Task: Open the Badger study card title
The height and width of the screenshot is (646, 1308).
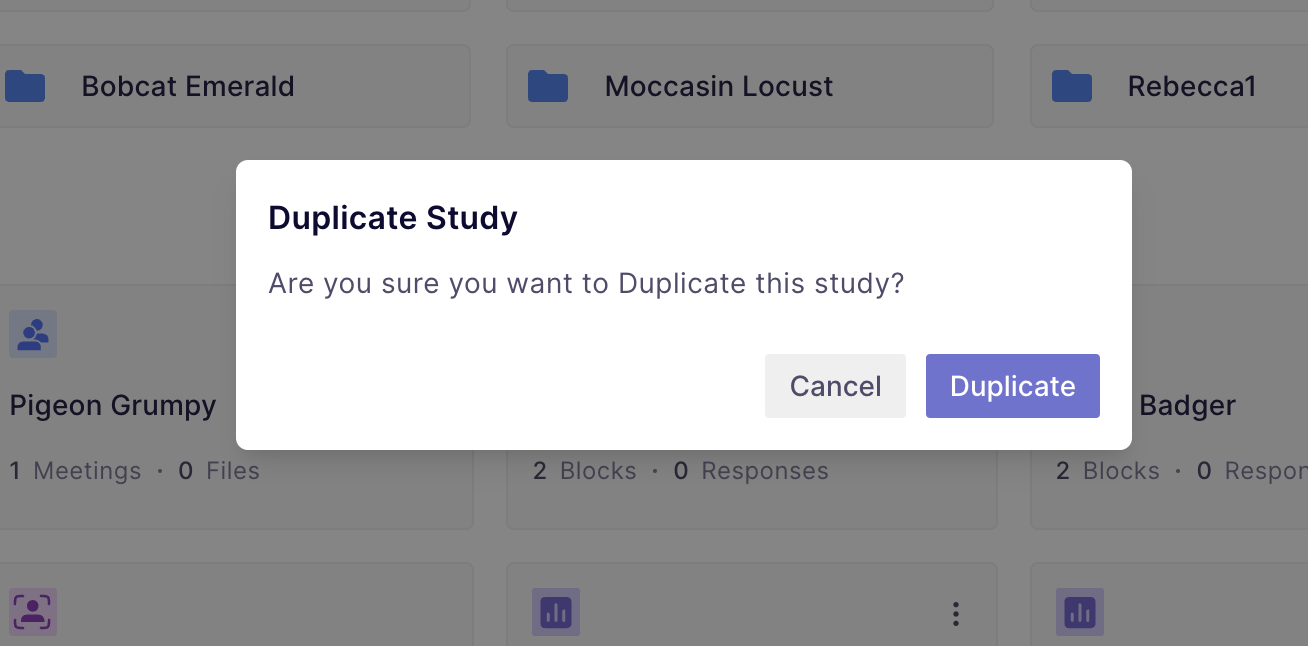Action: pyautogui.click(x=1187, y=405)
